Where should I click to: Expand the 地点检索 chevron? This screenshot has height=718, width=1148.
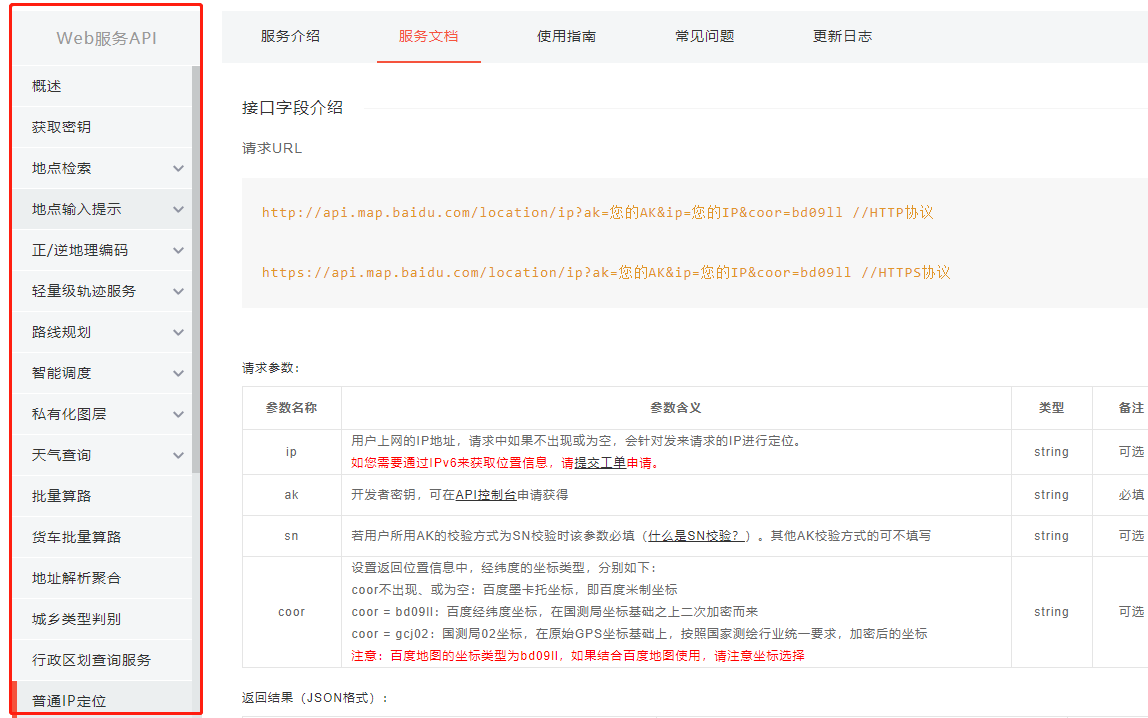(x=178, y=168)
